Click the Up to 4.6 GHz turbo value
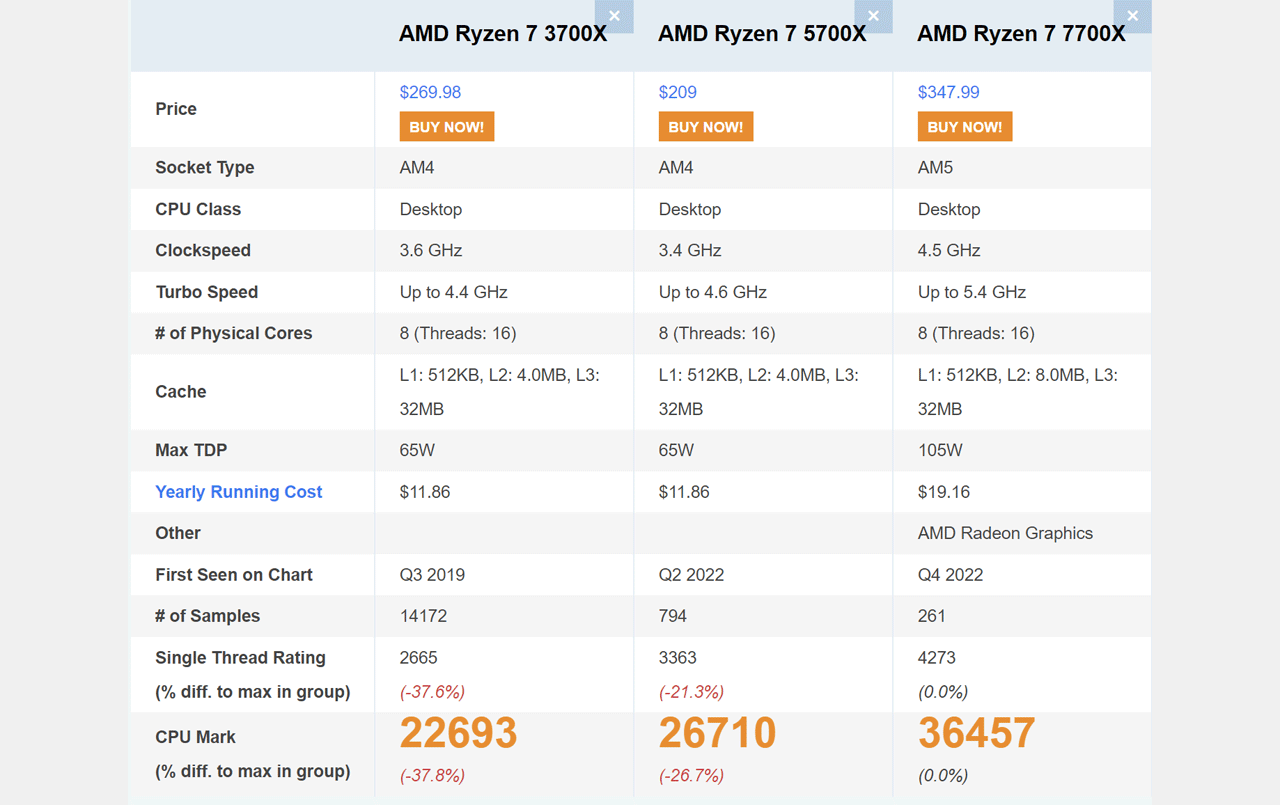The width and height of the screenshot is (1280, 805). [713, 293]
